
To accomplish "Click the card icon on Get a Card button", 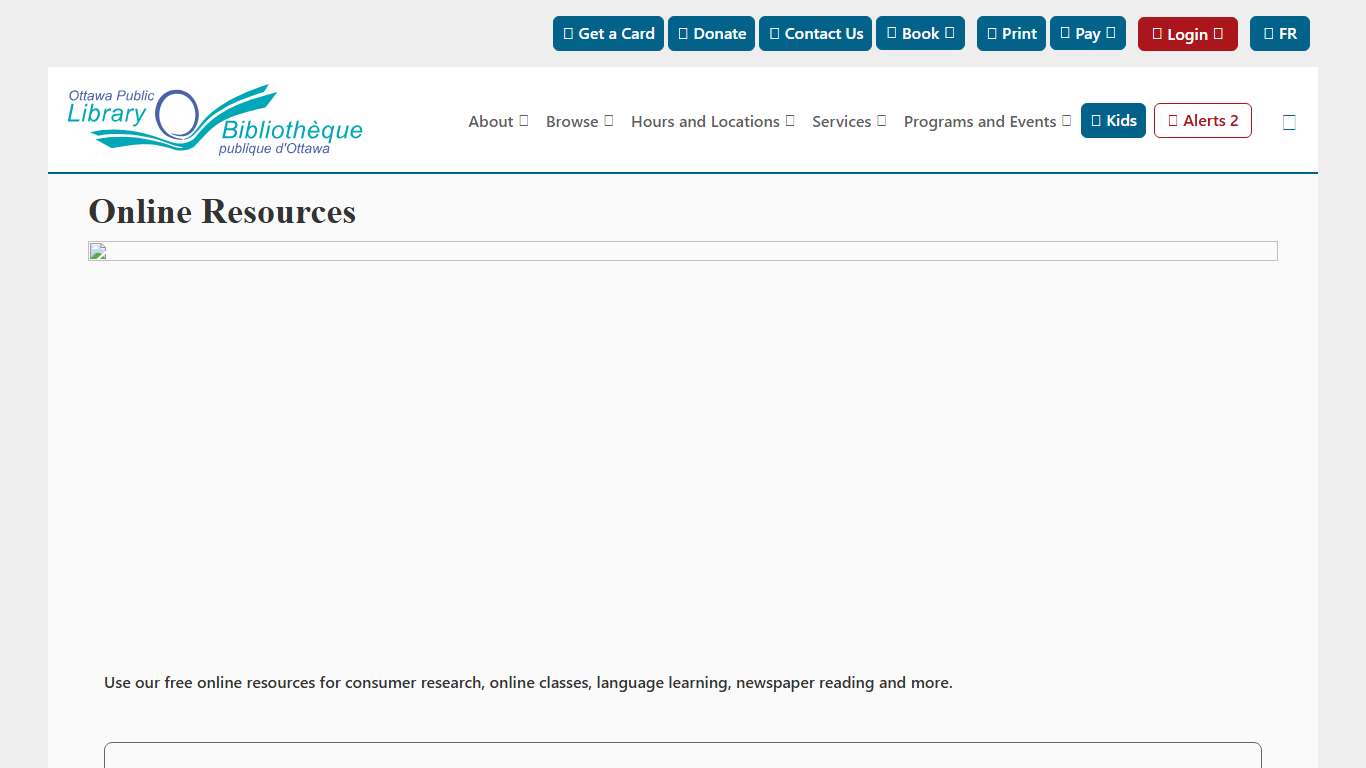I will pos(567,33).
